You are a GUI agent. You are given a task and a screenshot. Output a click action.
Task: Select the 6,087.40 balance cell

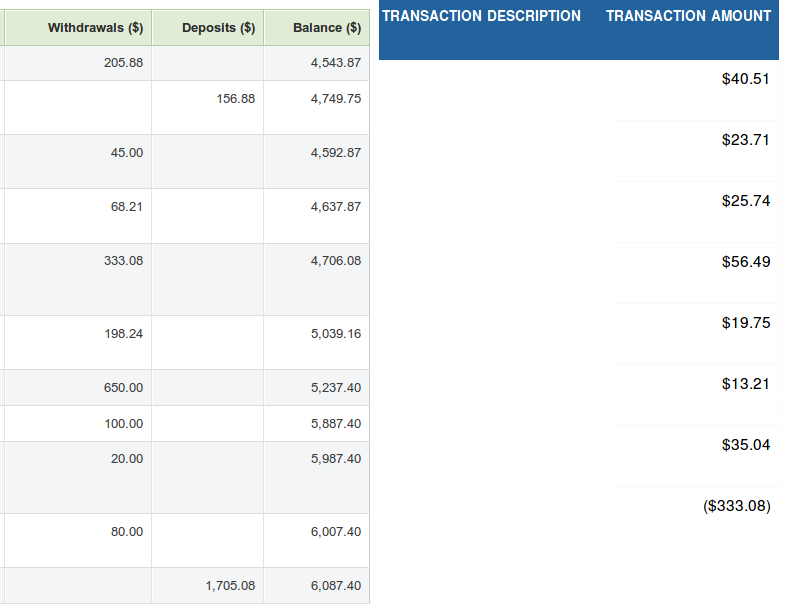(x=336, y=586)
